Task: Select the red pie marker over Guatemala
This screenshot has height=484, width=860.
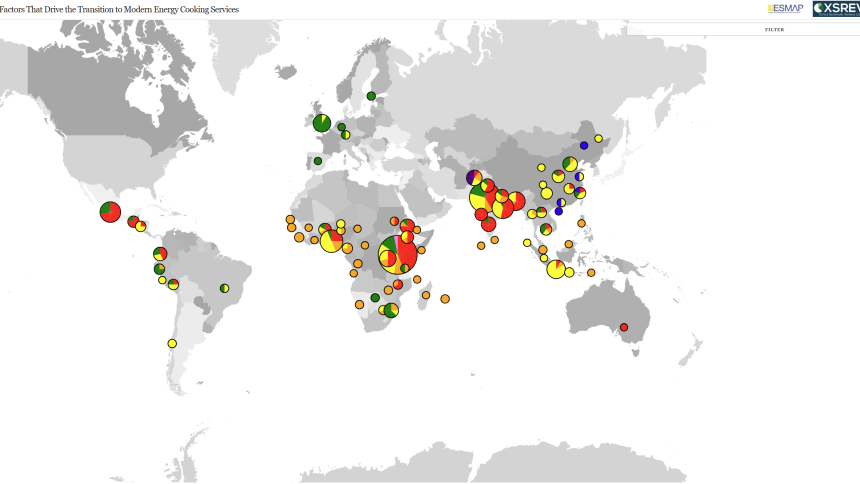Action: [x=133, y=222]
